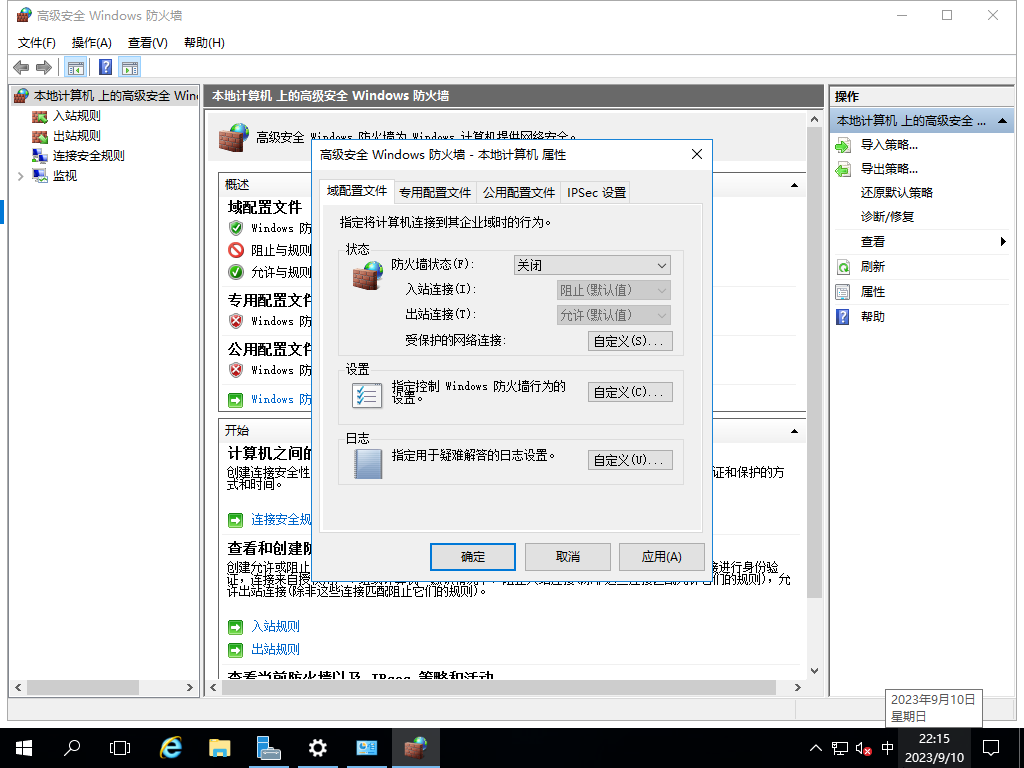
Task: Click the volume muted tray icon
Action: 863,748
